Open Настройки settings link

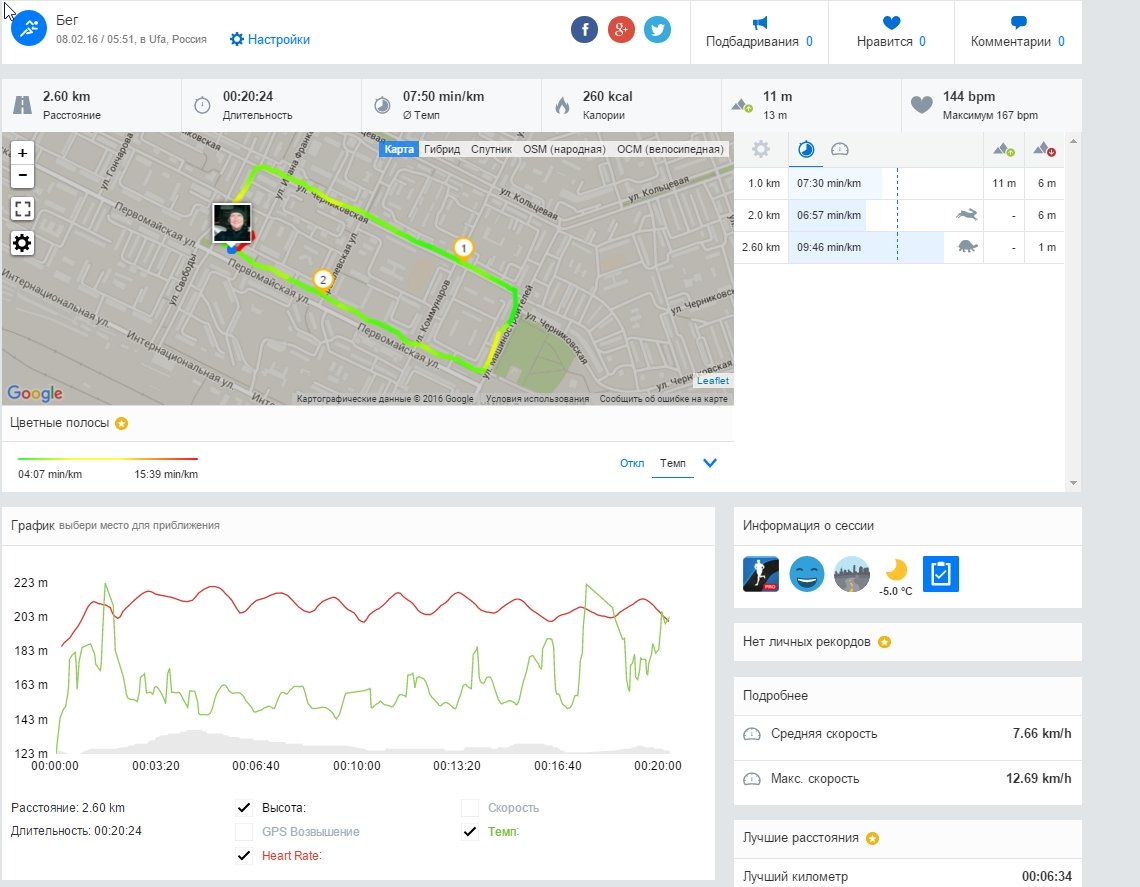[x=270, y=40]
